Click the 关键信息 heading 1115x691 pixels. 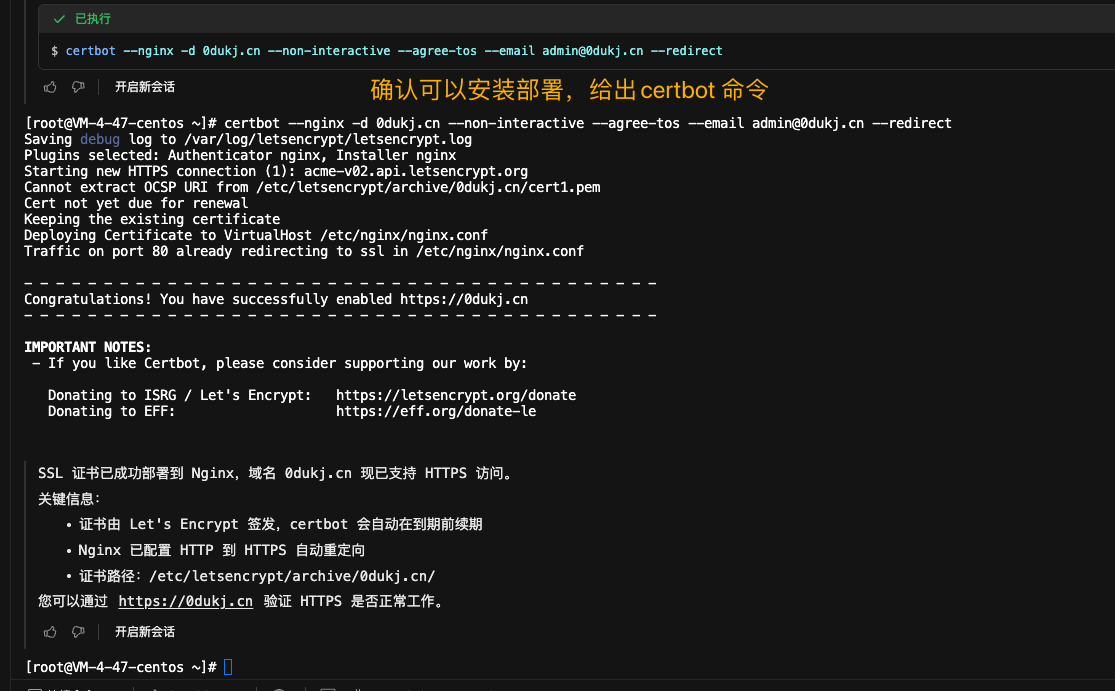coord(69,499)
